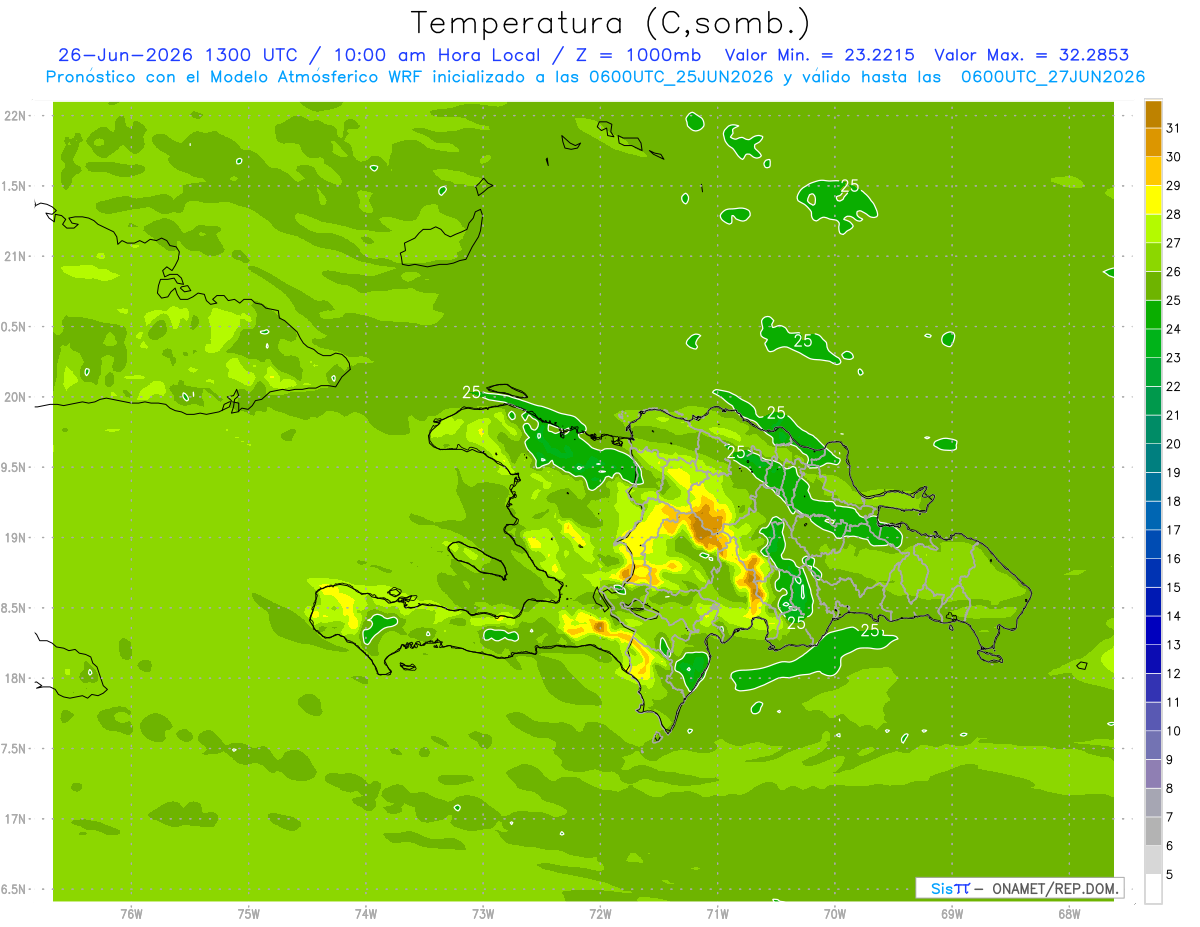Pick the yellow swatch between 28 and 29

pos(1153,200)
